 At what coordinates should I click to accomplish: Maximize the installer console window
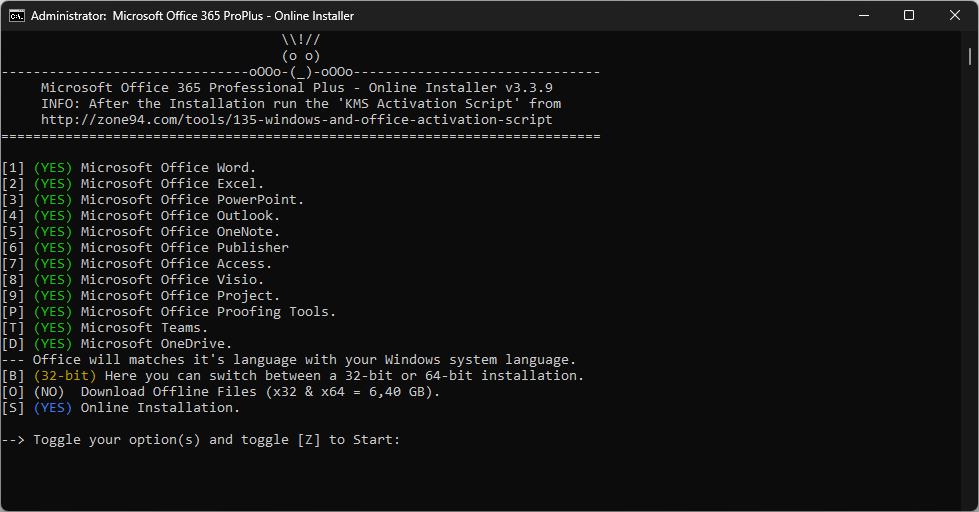pyautogui.click(x=909, y=15)
